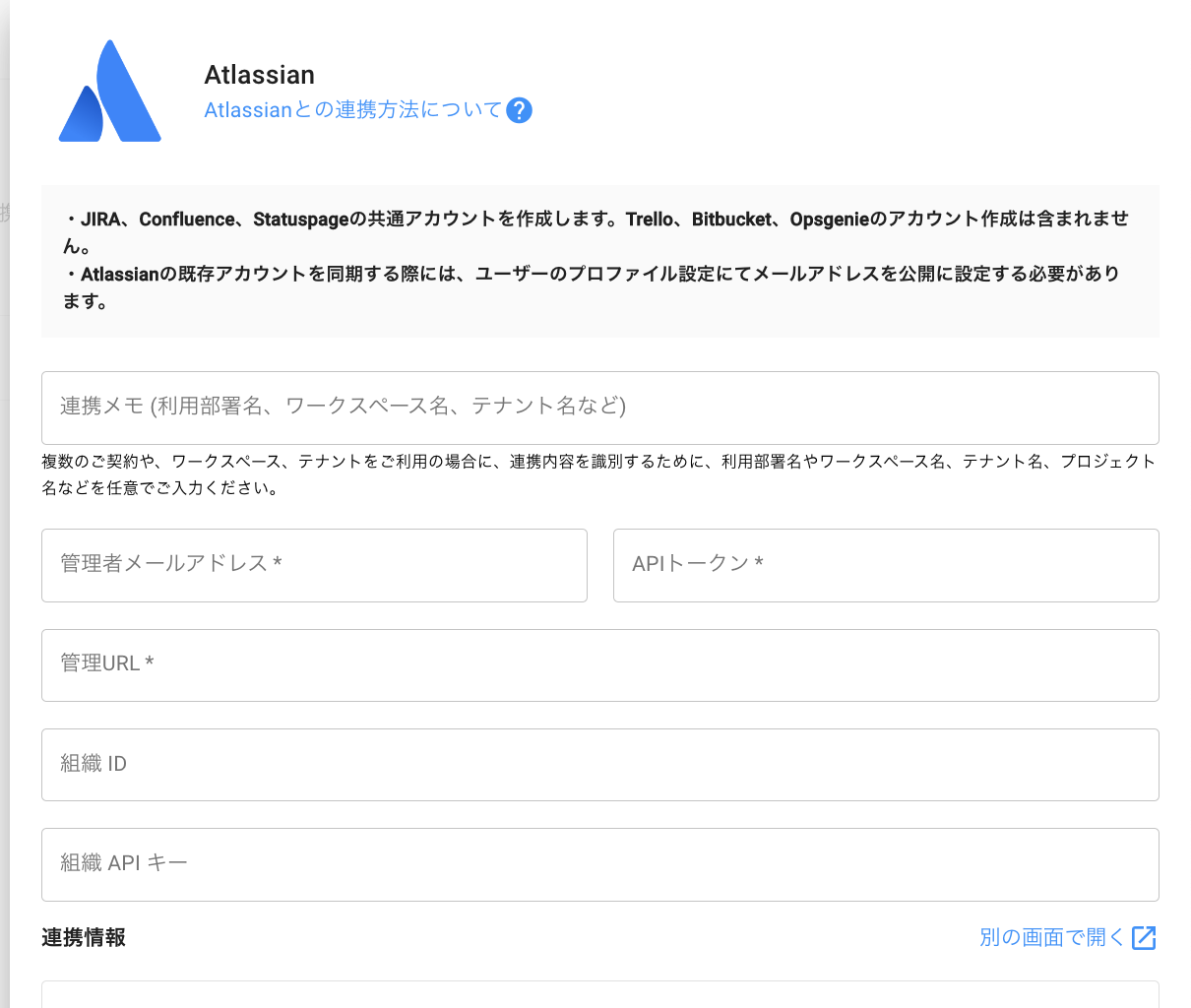This screenshot has width=1191, height=1008.
Task: Focus the 連携メモ input field
Action: click(599, 408)
